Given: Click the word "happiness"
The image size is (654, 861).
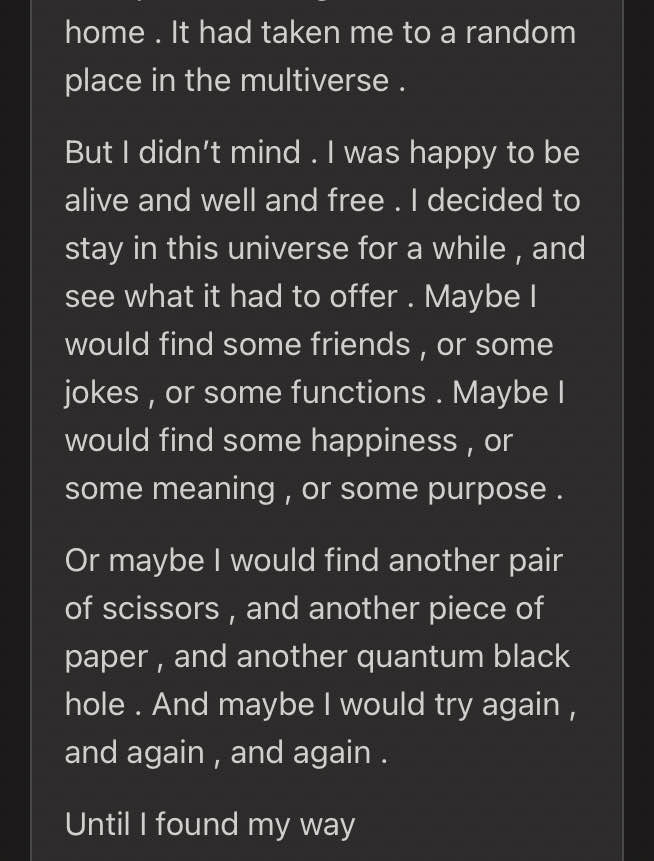Looking at the screenshot, I should [384, 441].
